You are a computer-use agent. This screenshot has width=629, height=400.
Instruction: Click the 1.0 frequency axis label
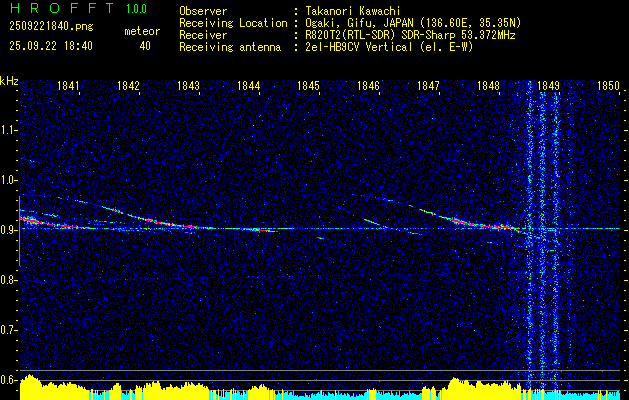coord(7,180)
